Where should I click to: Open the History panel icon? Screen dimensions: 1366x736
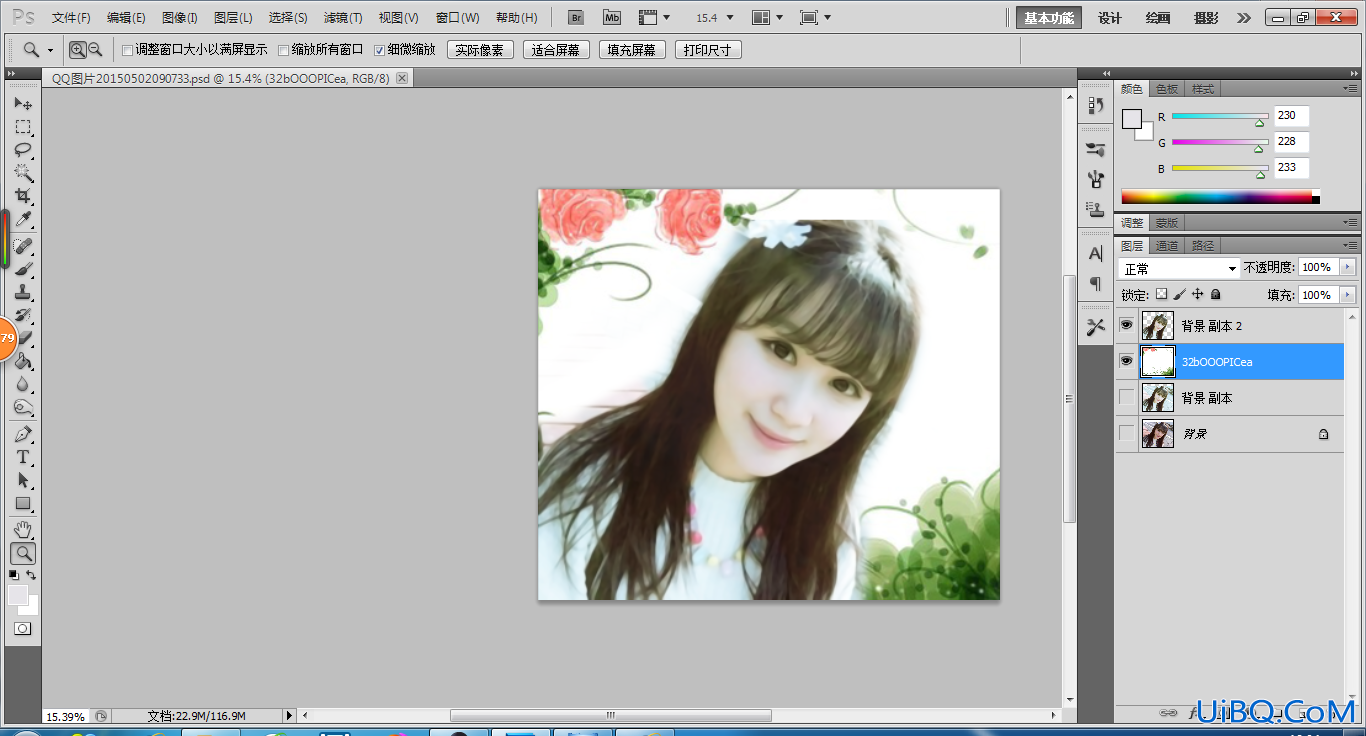coord(1096,105)
